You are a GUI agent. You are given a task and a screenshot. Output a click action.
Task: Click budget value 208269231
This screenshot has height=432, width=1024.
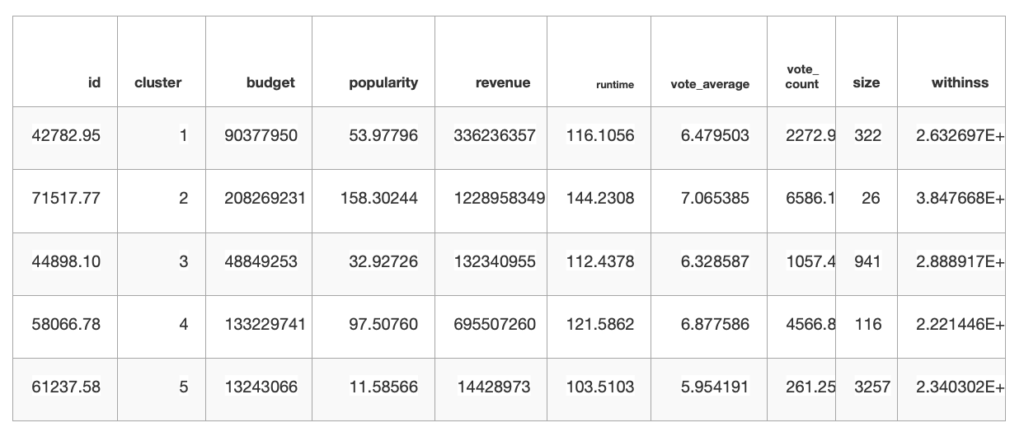click(265, 198)
